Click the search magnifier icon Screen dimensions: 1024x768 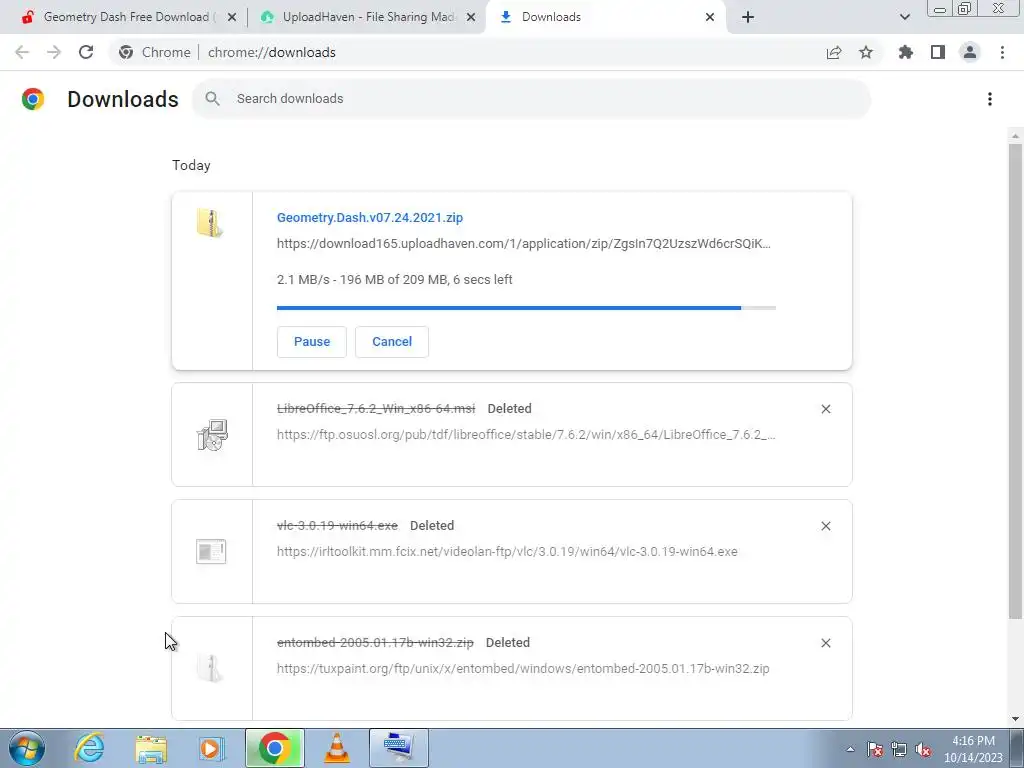[x=212, y=99]
